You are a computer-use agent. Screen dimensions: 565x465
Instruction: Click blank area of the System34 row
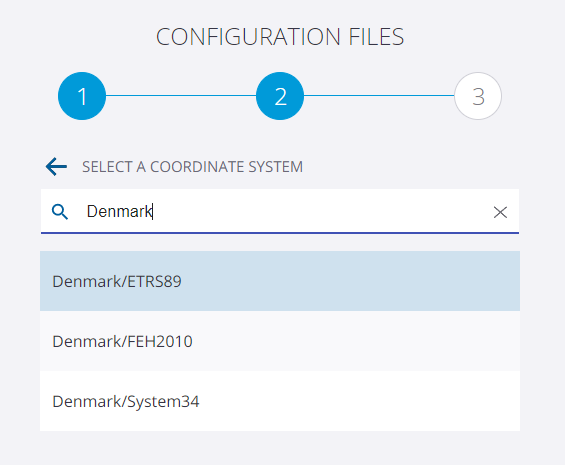[360, 401]
